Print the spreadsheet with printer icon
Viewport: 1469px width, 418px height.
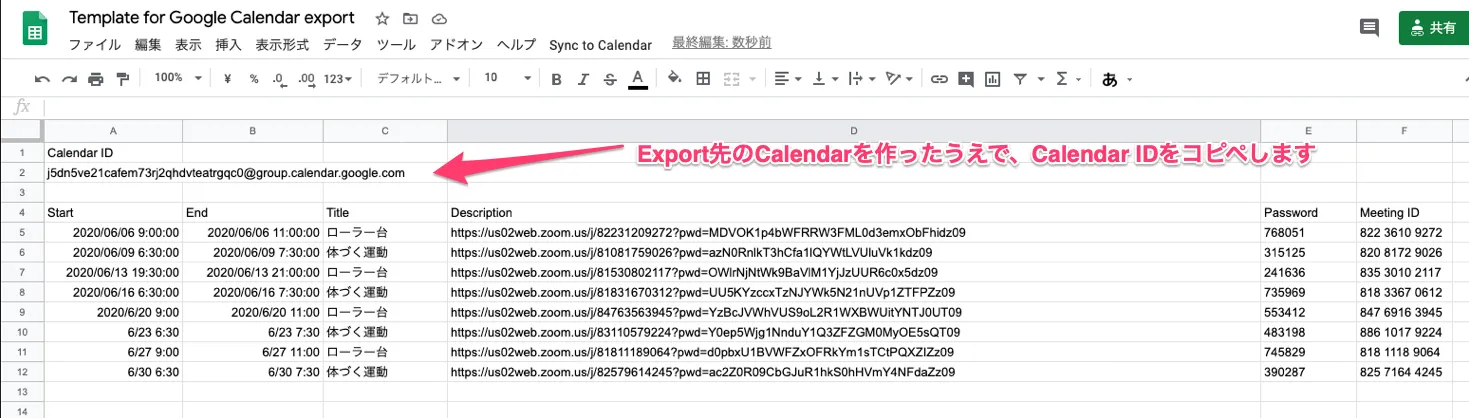pos(96,79)
